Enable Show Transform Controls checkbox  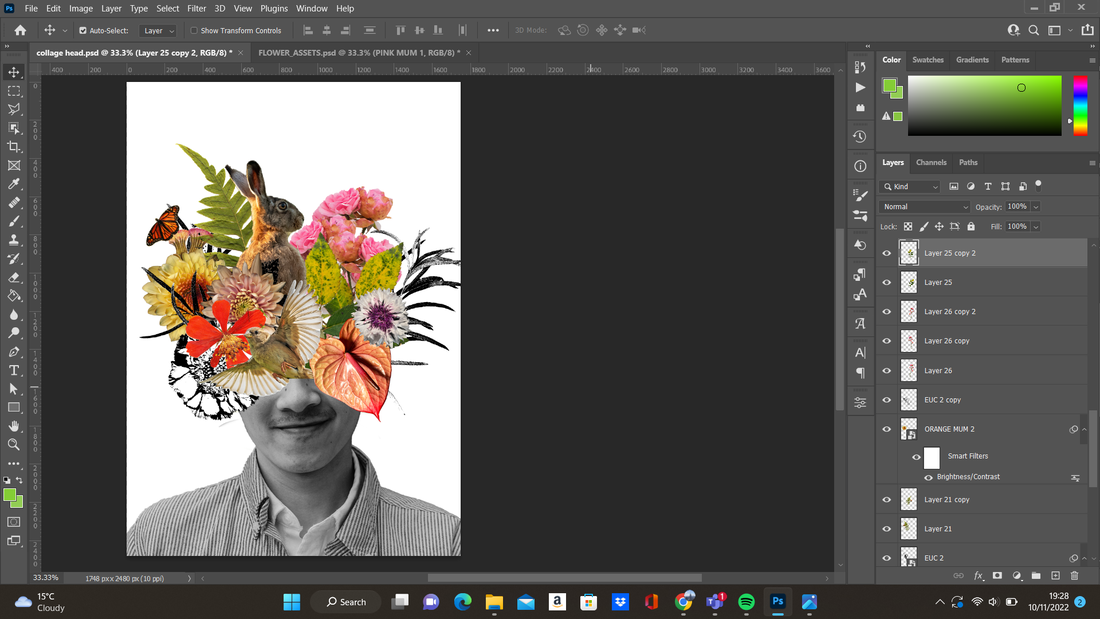[194, 31]
